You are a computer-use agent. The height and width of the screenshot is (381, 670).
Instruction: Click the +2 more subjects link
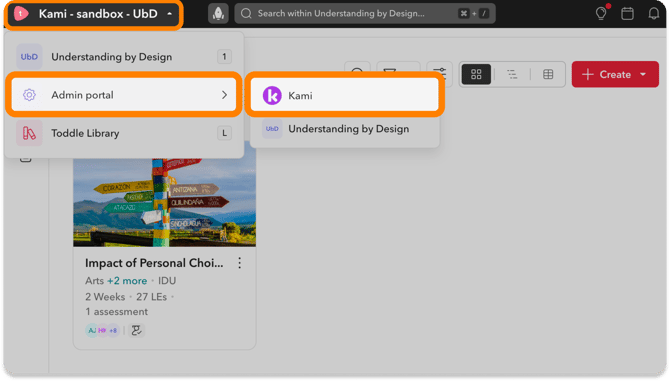coord(127,281)
